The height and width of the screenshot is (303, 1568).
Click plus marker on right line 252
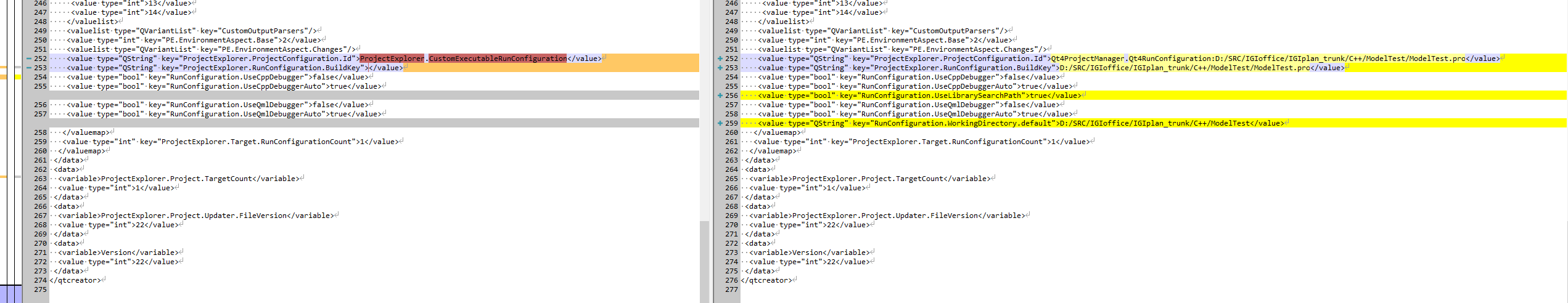(720, 59)
